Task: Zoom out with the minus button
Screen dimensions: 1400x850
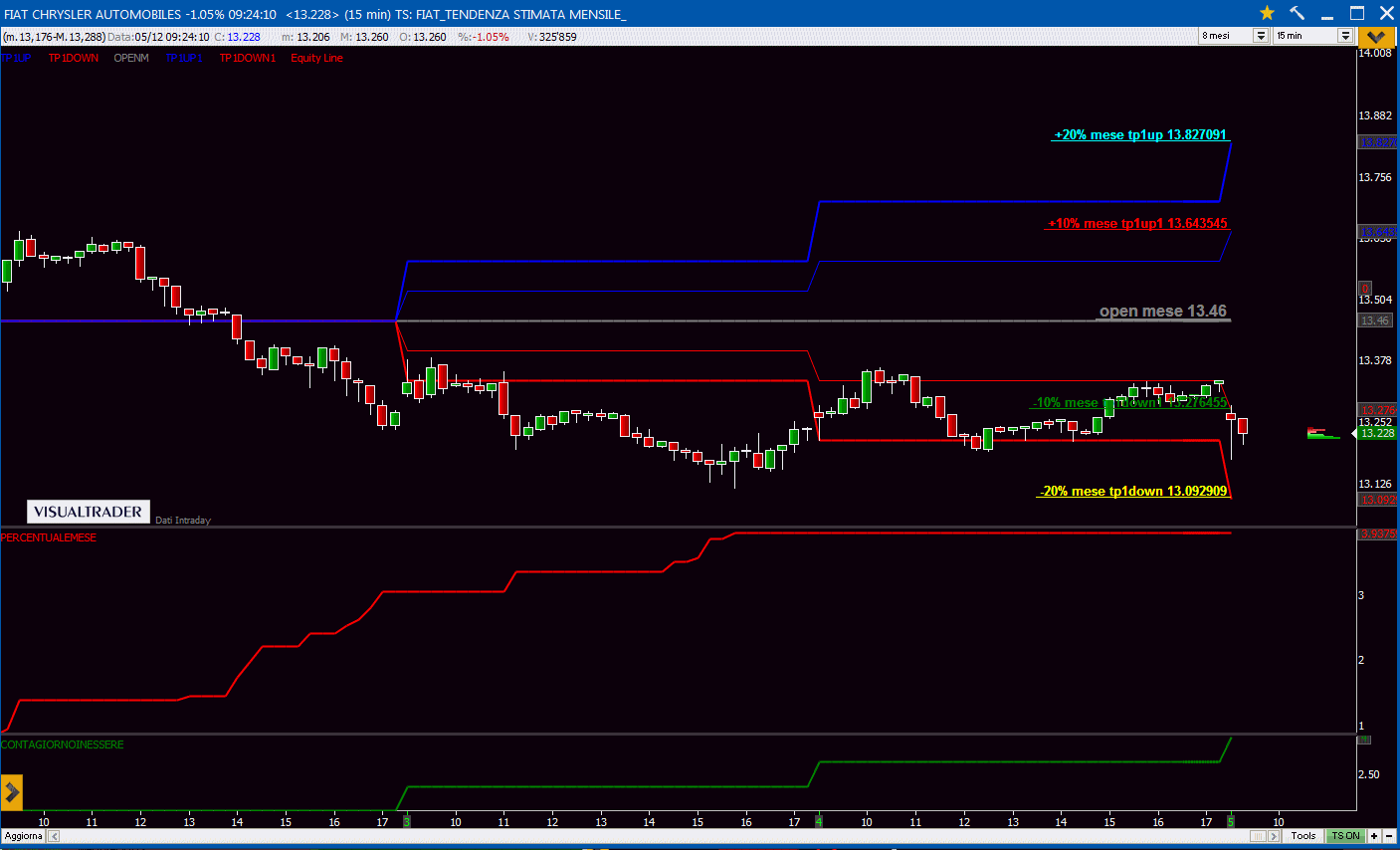Action: click(1387, 836)
